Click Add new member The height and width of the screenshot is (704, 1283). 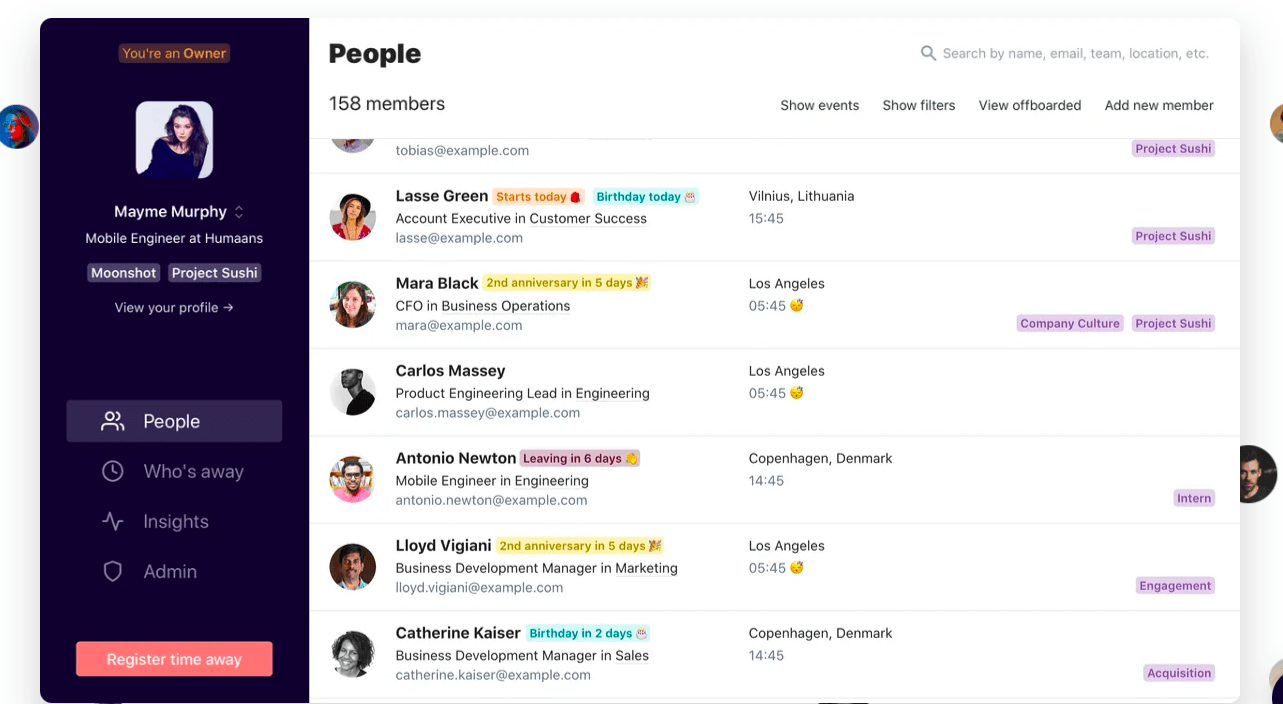click(1158, 105)
